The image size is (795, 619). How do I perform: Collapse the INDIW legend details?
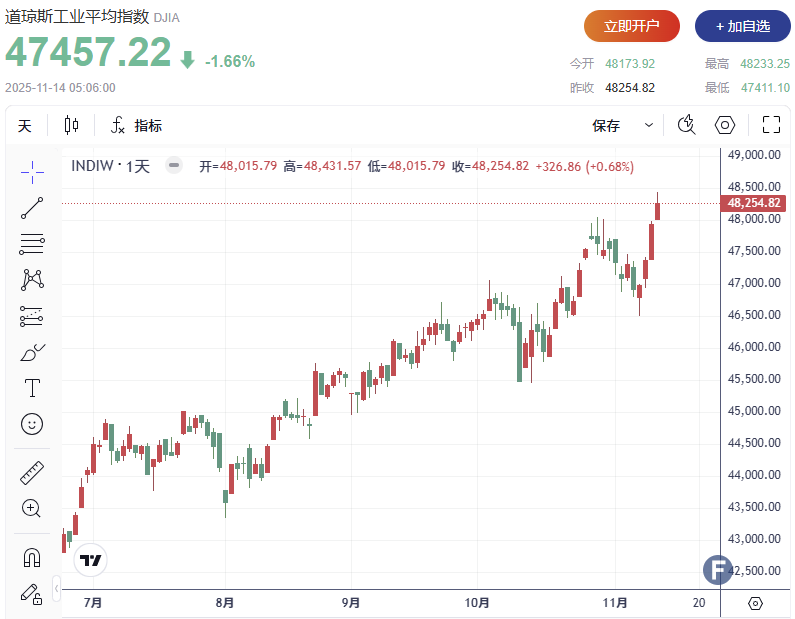click(174, 166)
